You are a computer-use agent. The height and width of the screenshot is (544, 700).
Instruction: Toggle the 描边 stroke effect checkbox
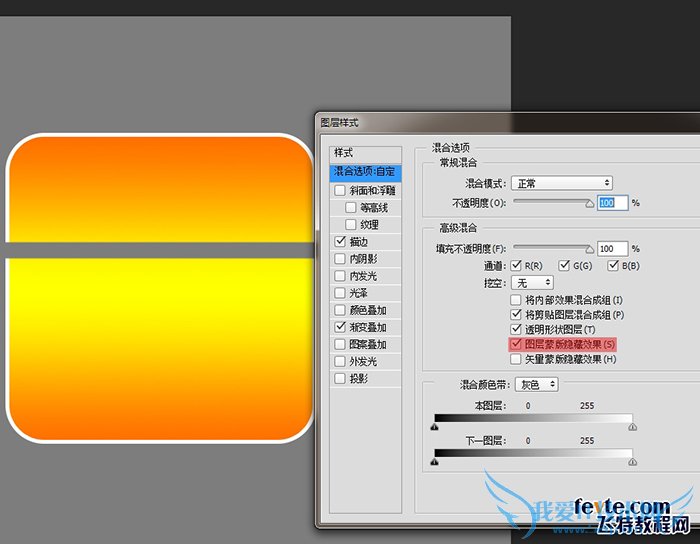coord(341,242)
